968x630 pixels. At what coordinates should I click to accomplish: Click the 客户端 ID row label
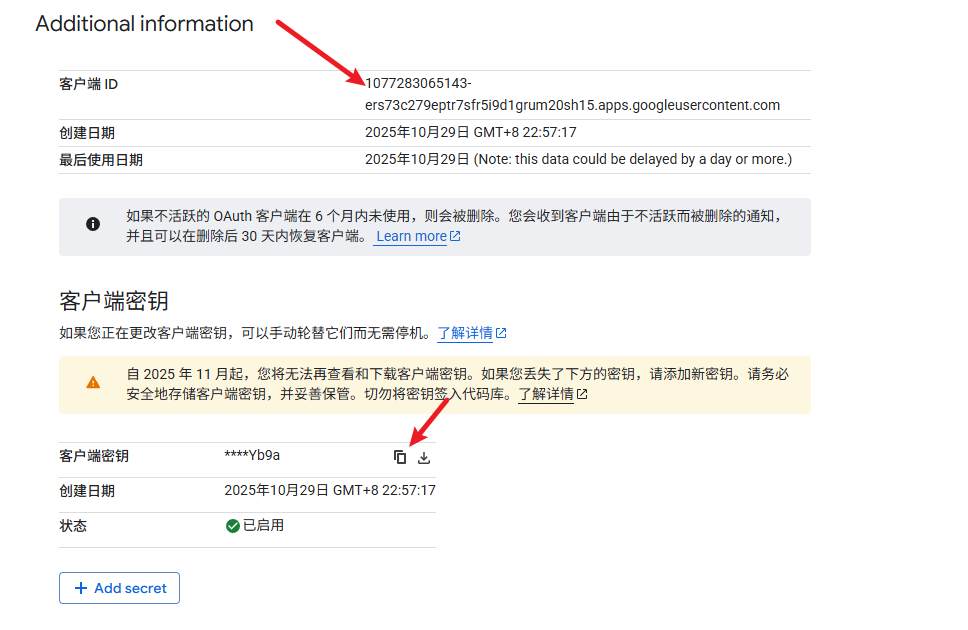(88, 84)
